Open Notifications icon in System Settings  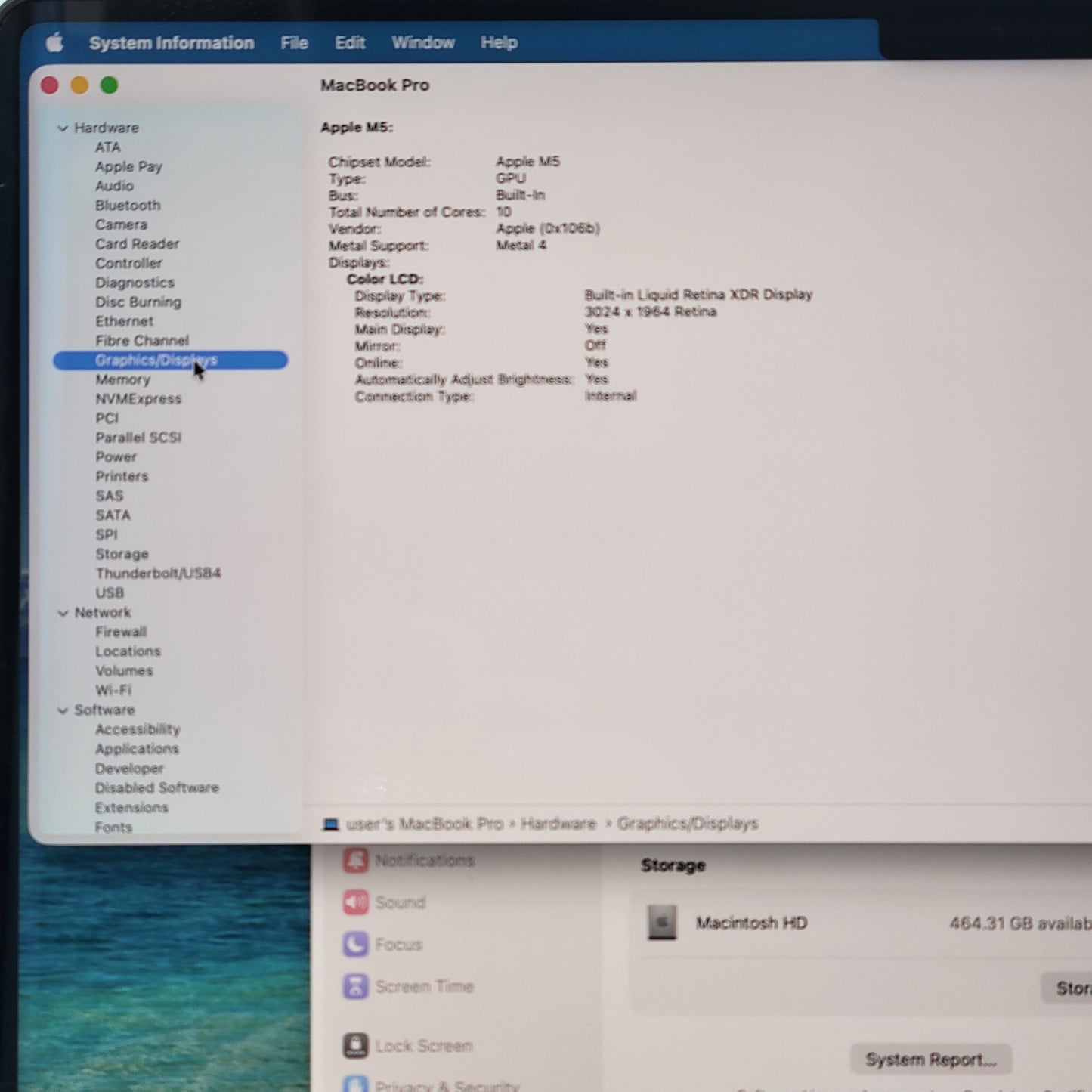click(x=356, y=860)
